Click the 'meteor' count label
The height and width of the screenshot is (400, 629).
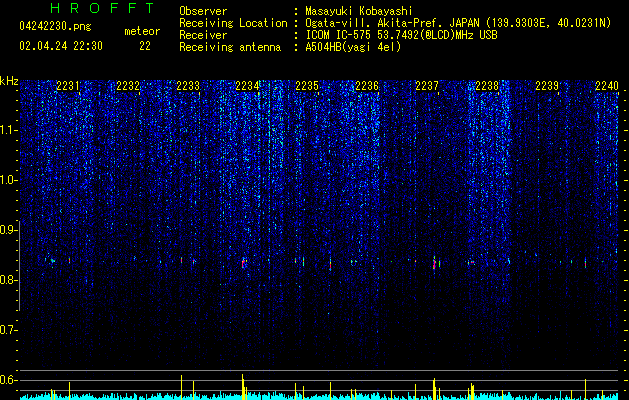click(x=142, y=31)
